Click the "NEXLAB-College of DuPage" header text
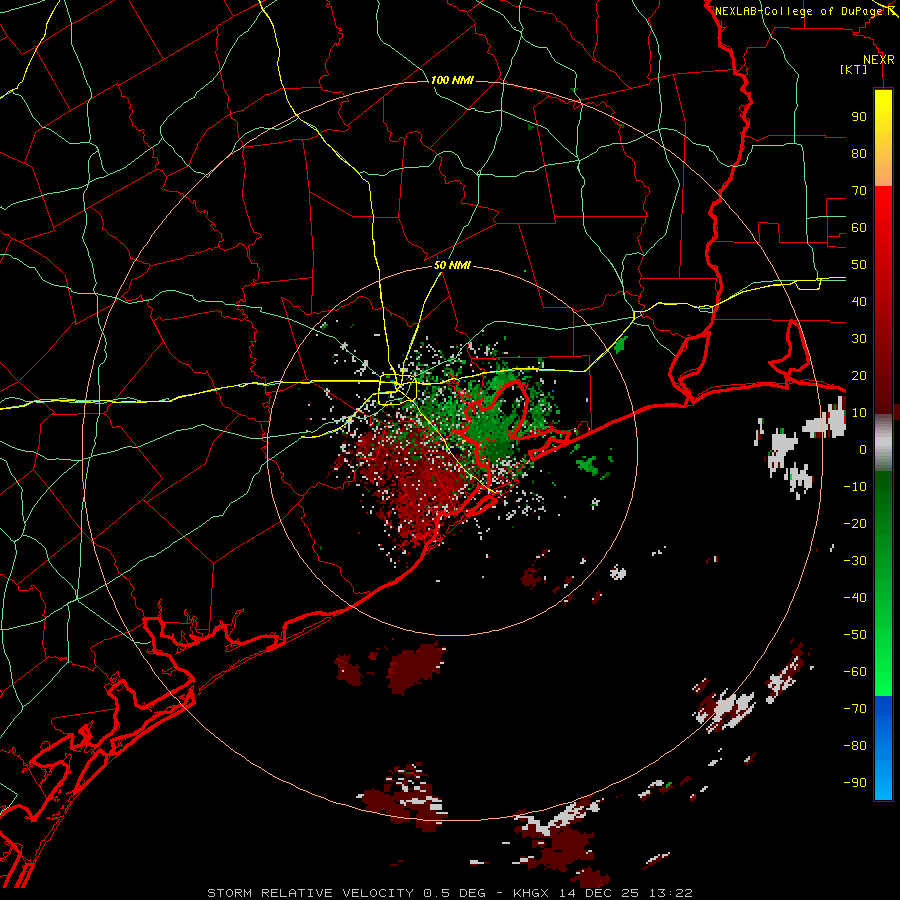This screenshot has height=900, width=900. (798, 11)
